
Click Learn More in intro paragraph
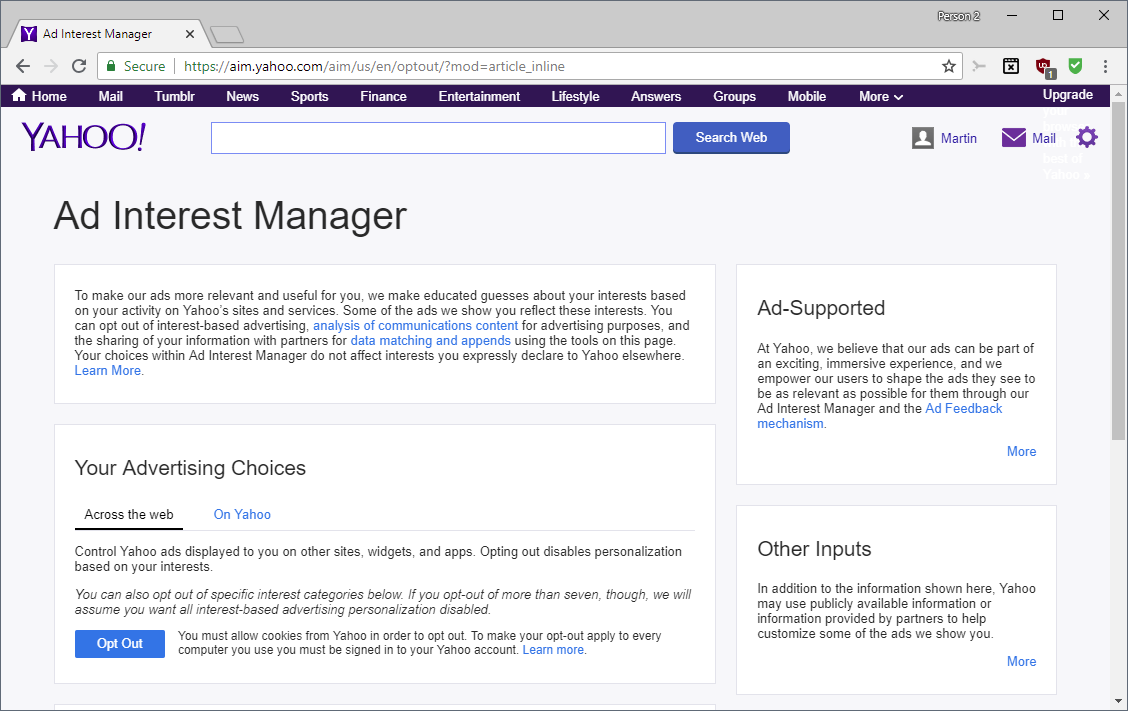pos(108,371)
